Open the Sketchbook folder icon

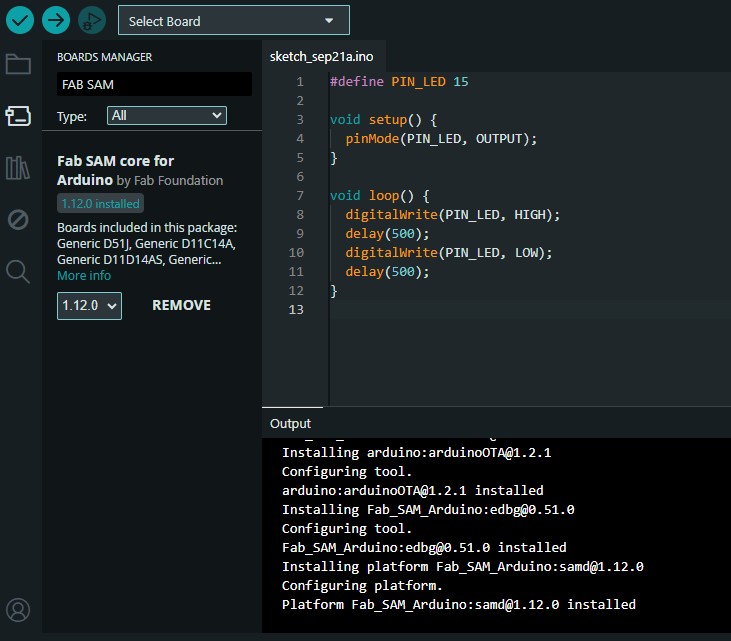point(18,65)
